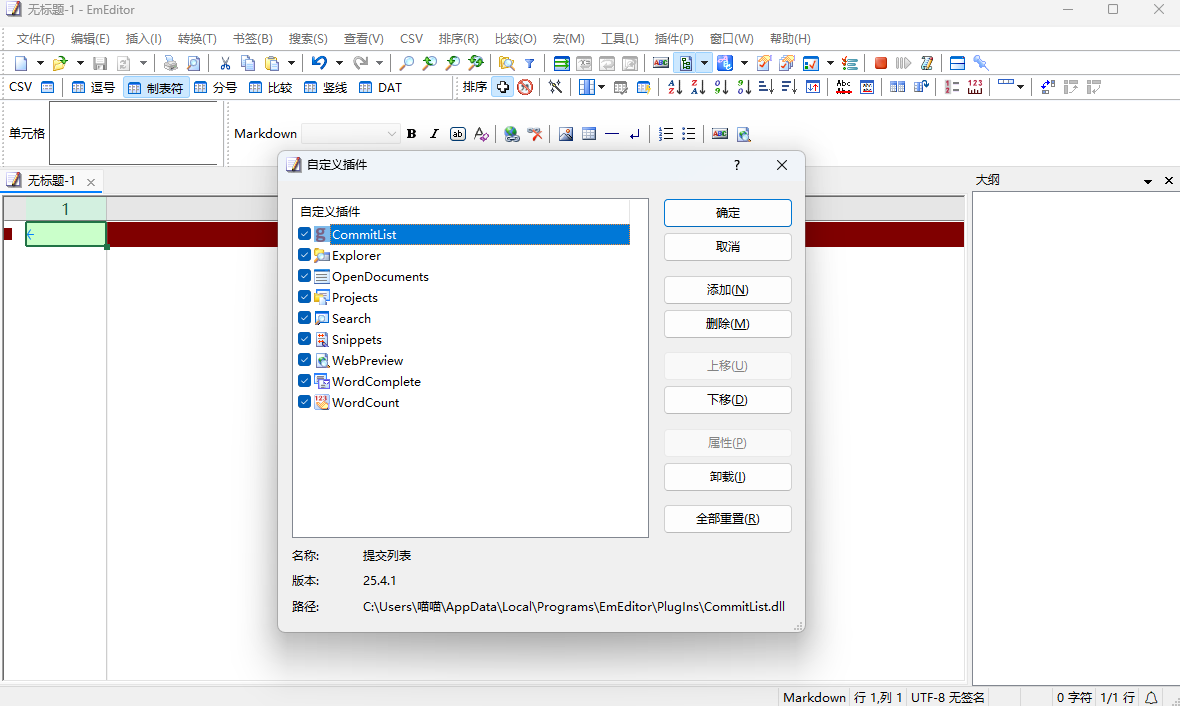Click the numbered list icon

click(x=666, y=134)
